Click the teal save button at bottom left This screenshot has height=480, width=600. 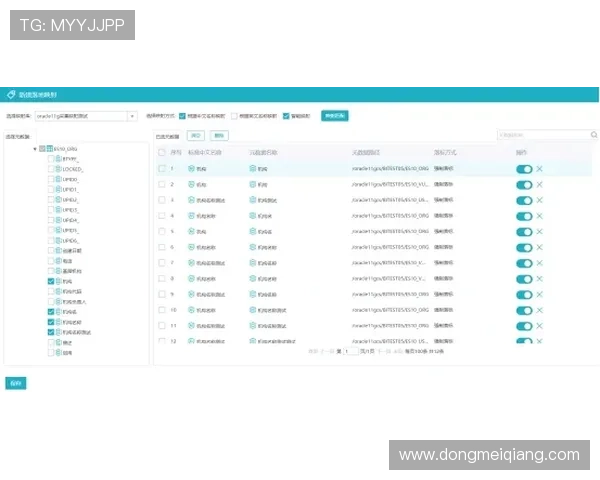coord(15,383)
